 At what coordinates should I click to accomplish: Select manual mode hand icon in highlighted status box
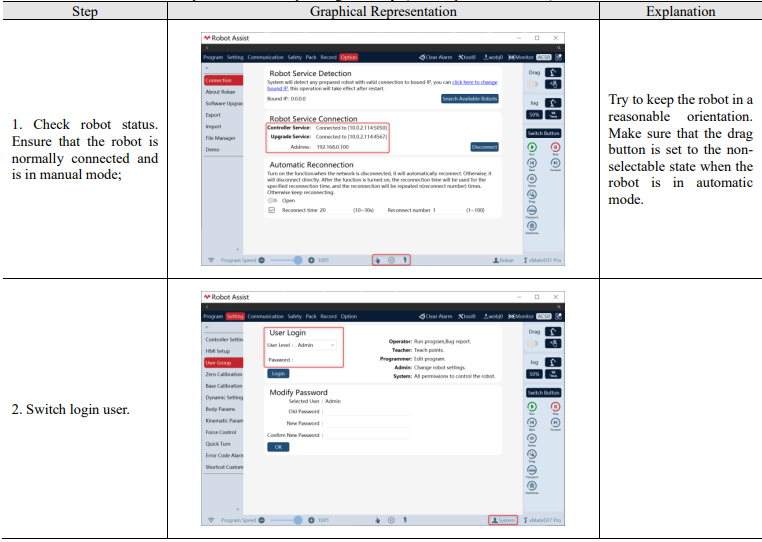click(378, 260)
